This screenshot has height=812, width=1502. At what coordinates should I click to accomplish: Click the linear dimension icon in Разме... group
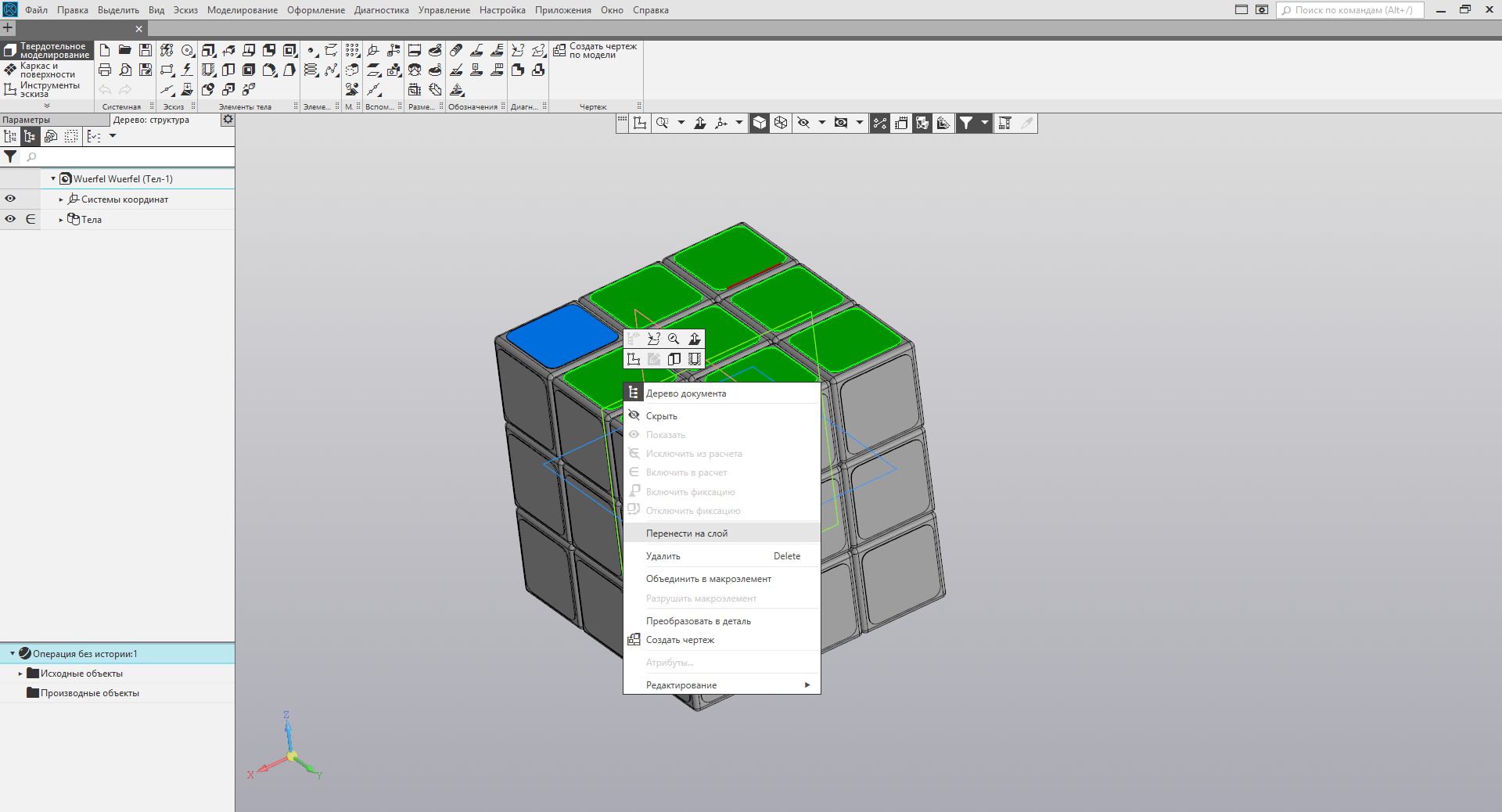click(x=415, y=50)
